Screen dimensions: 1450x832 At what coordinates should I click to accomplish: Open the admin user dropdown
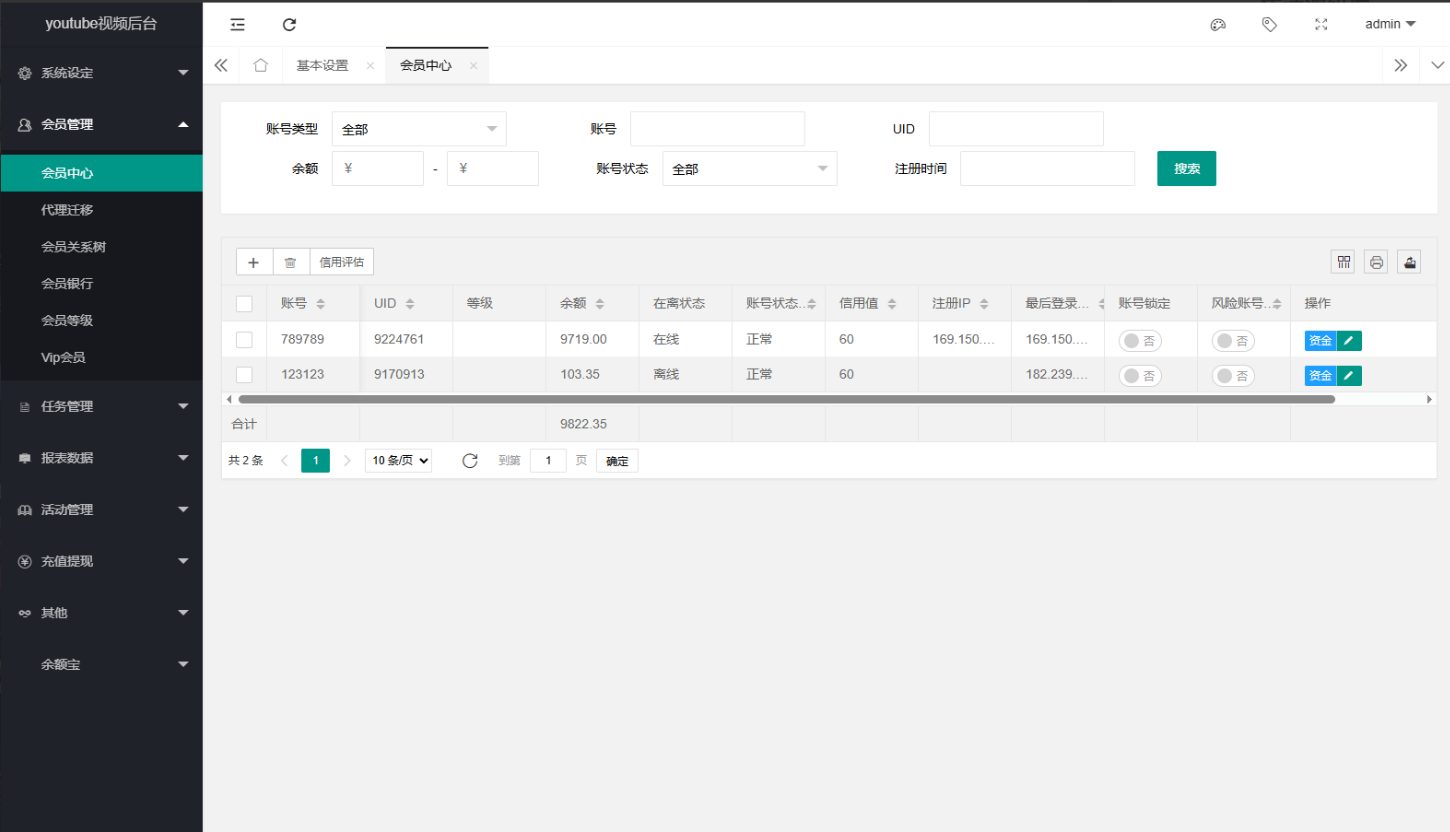click(x=1390, y=24)
